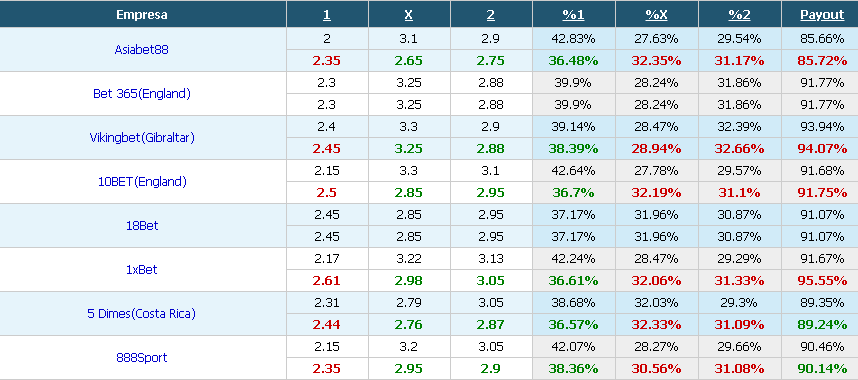Screen dimensions: 858x380
Task: Select 888Sport green 90.14% payout cell
Action: pos(822,369)
